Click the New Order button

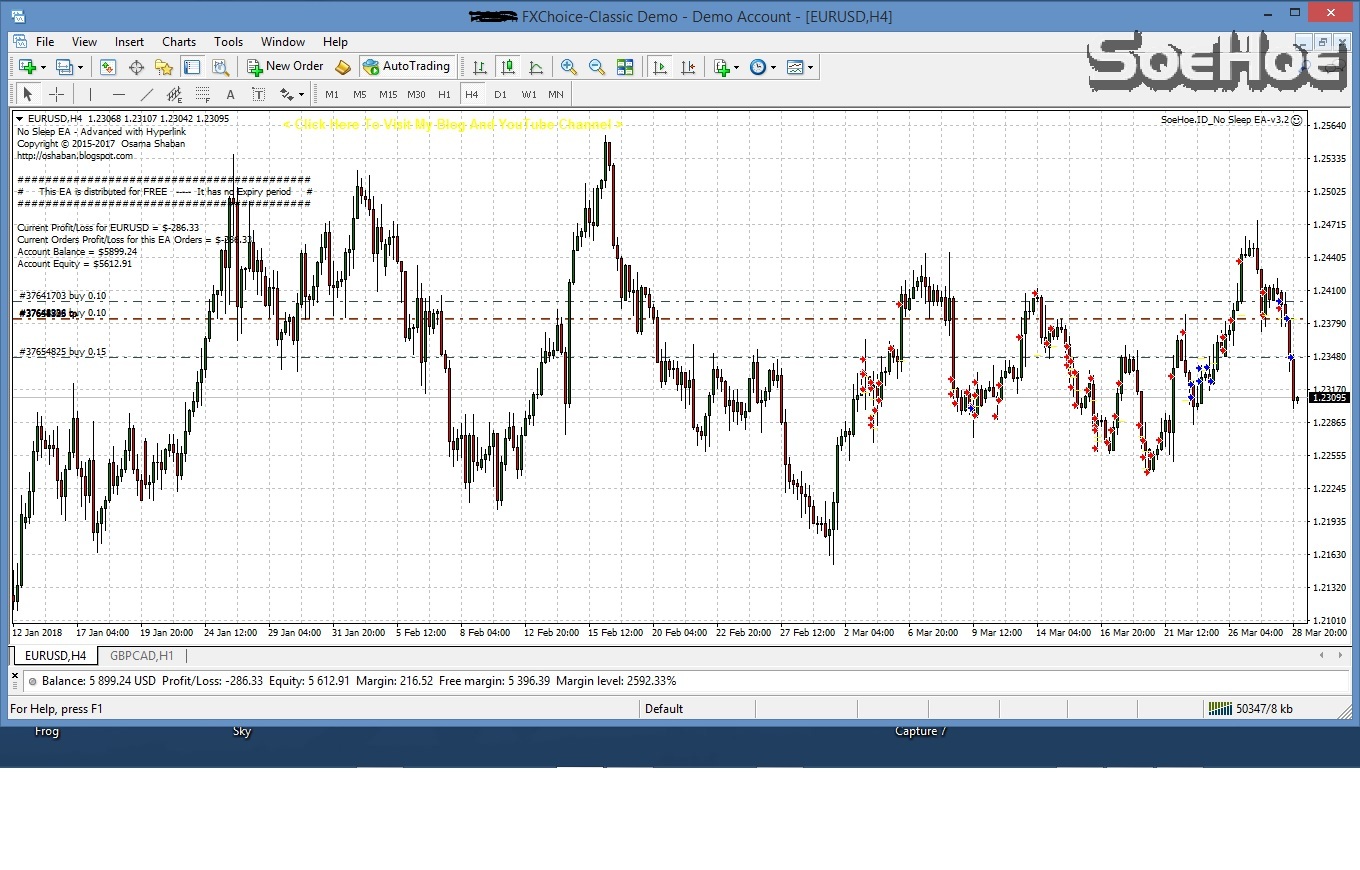[286, 67]
